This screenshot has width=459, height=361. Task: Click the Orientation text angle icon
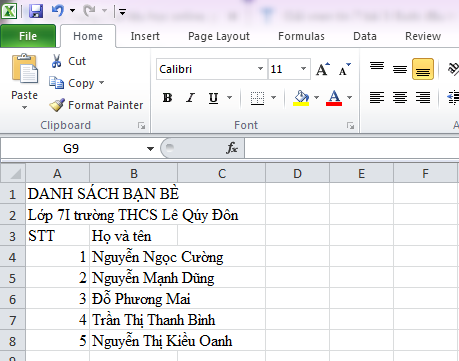coord(453,69)
